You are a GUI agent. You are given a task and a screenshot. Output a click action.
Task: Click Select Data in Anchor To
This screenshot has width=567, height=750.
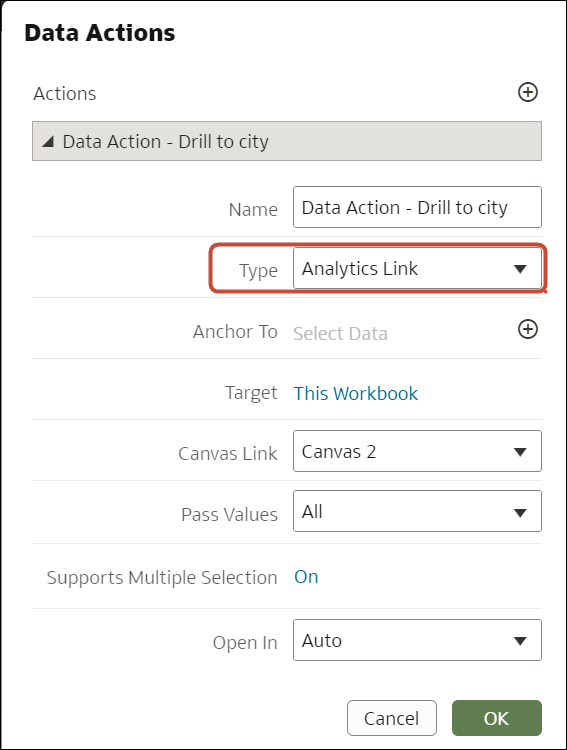[340, 333]
